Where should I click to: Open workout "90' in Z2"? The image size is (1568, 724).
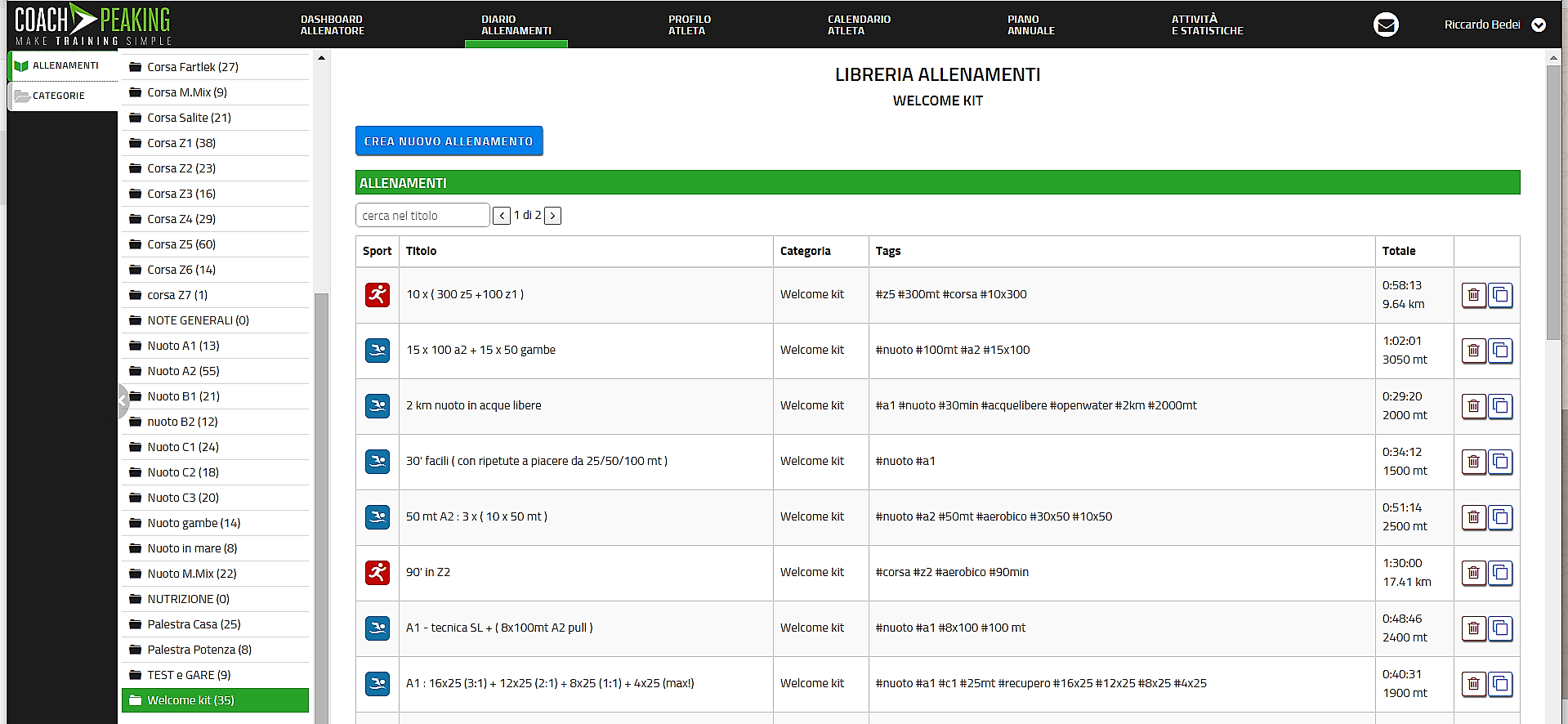428,572
